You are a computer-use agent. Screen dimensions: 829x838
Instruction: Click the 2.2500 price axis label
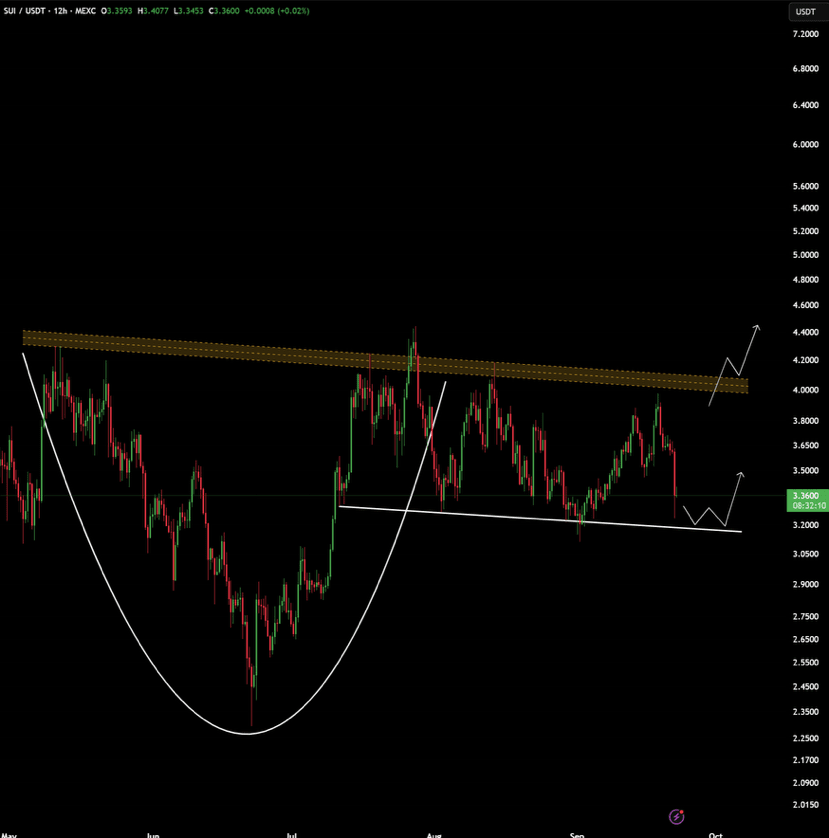[x=805, y=739]
